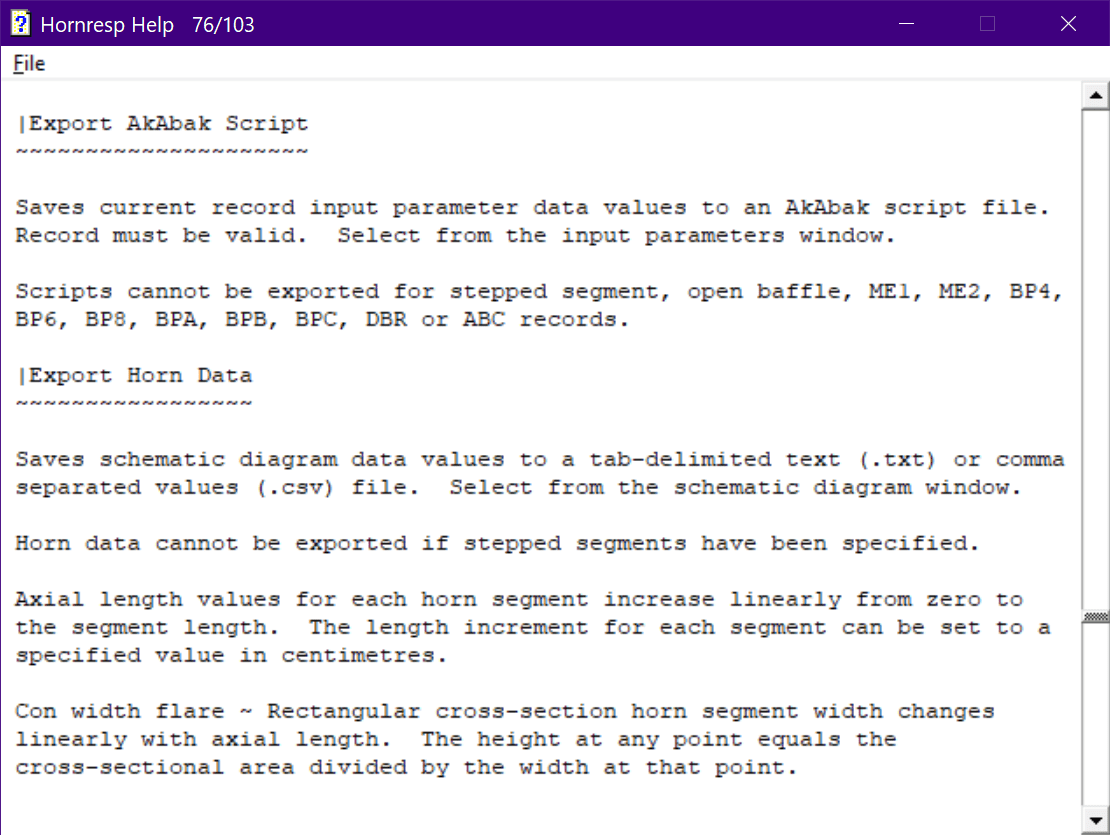Click 'specified value in centimetres' text
This screenshot has width=1110, height=835.
[231, 655]
